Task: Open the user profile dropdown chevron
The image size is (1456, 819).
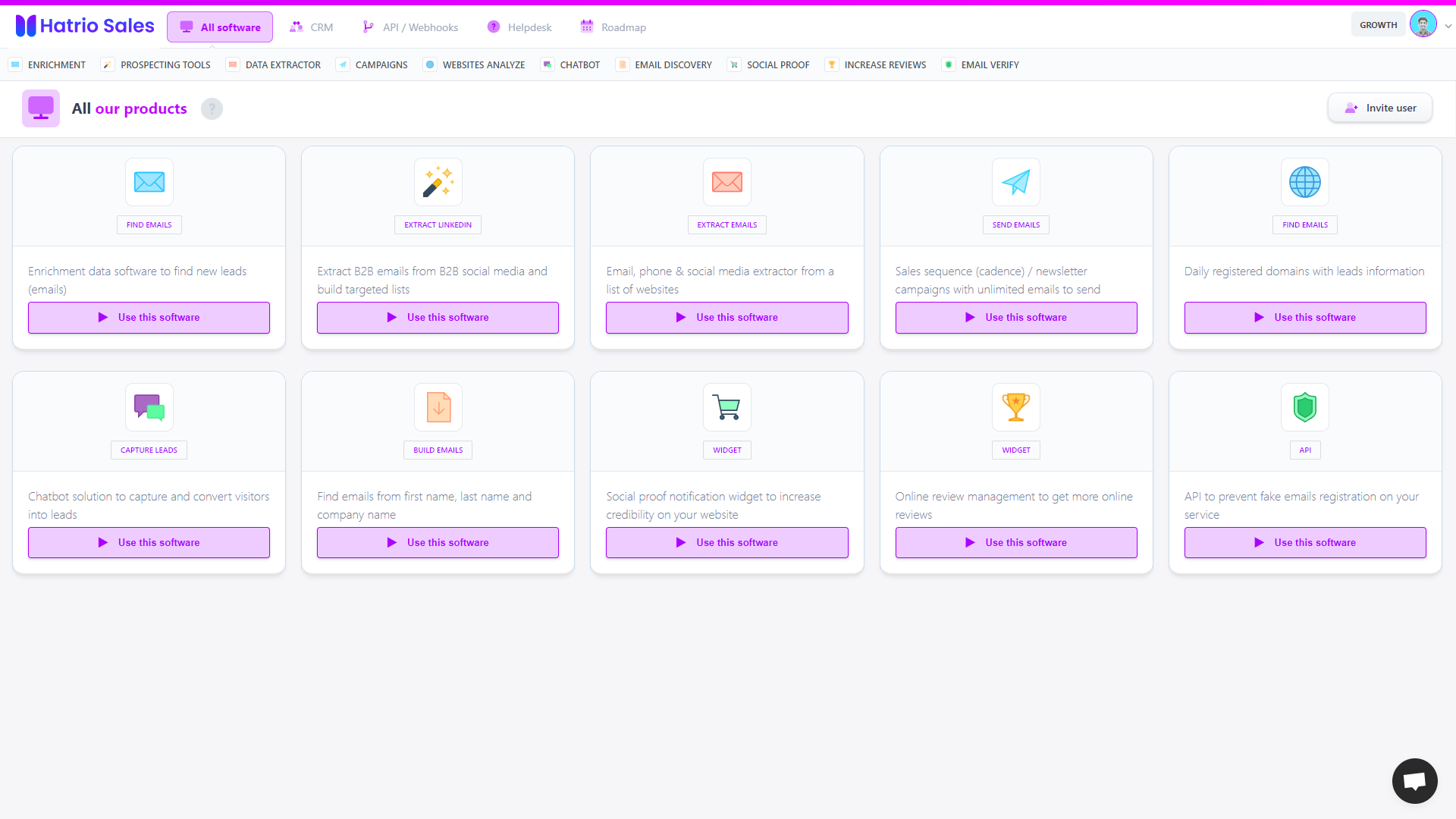Action: point(1448,25)
